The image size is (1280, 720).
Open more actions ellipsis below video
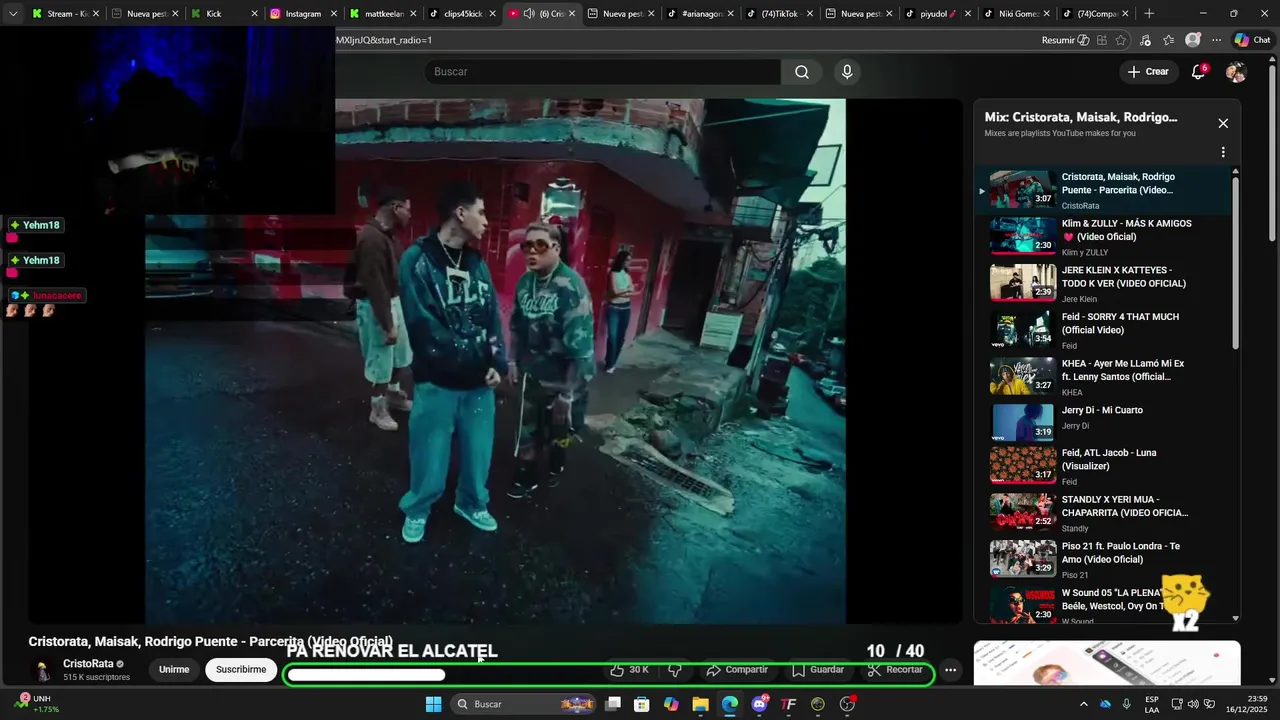pyautogui.click(x=950, y=670)
